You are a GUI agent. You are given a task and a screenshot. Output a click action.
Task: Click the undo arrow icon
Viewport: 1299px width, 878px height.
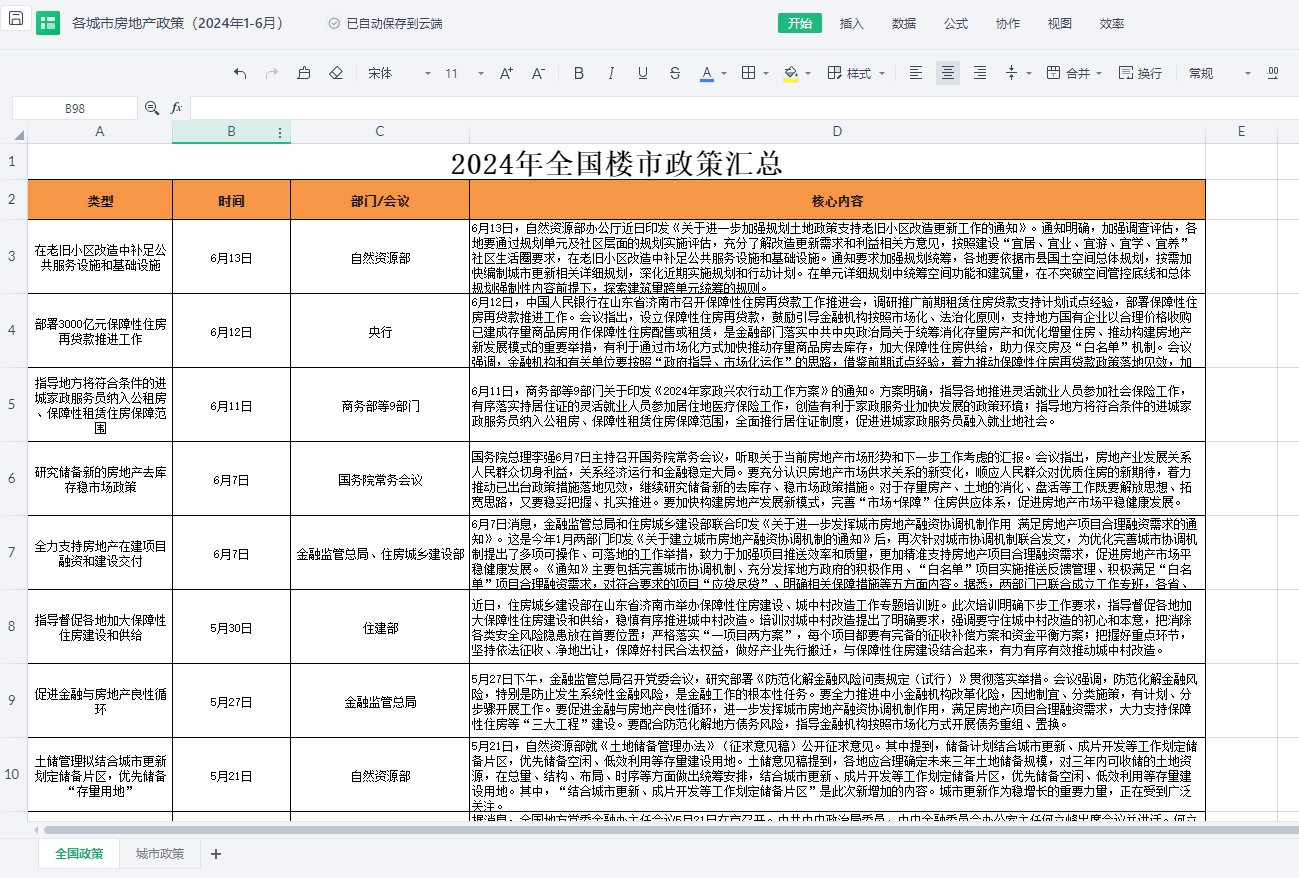(x=240, y=73)
